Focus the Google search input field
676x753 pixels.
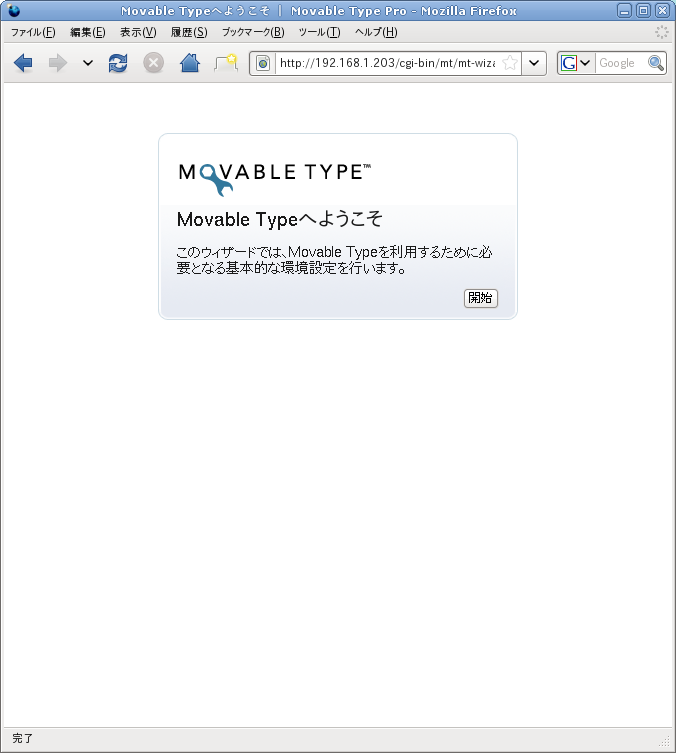tap(621, 63)
